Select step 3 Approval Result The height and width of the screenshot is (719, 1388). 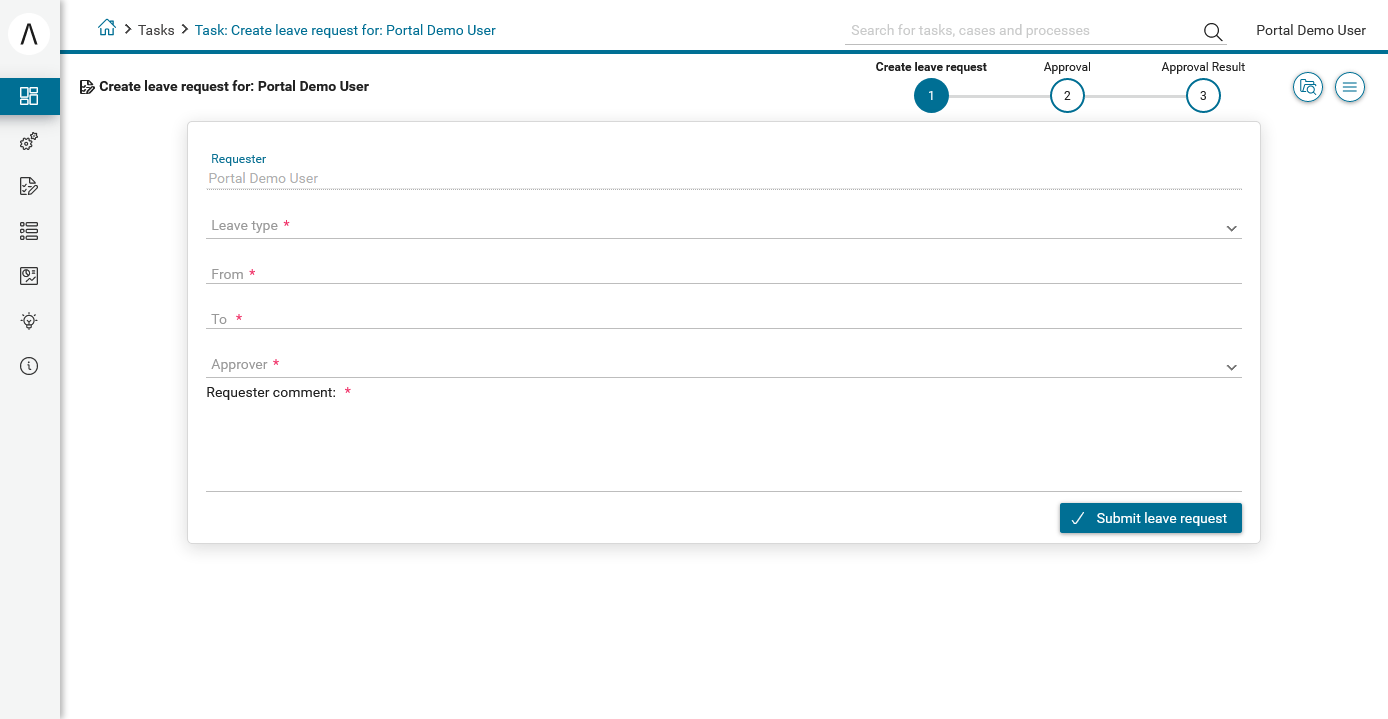[x=1203, y=96]
